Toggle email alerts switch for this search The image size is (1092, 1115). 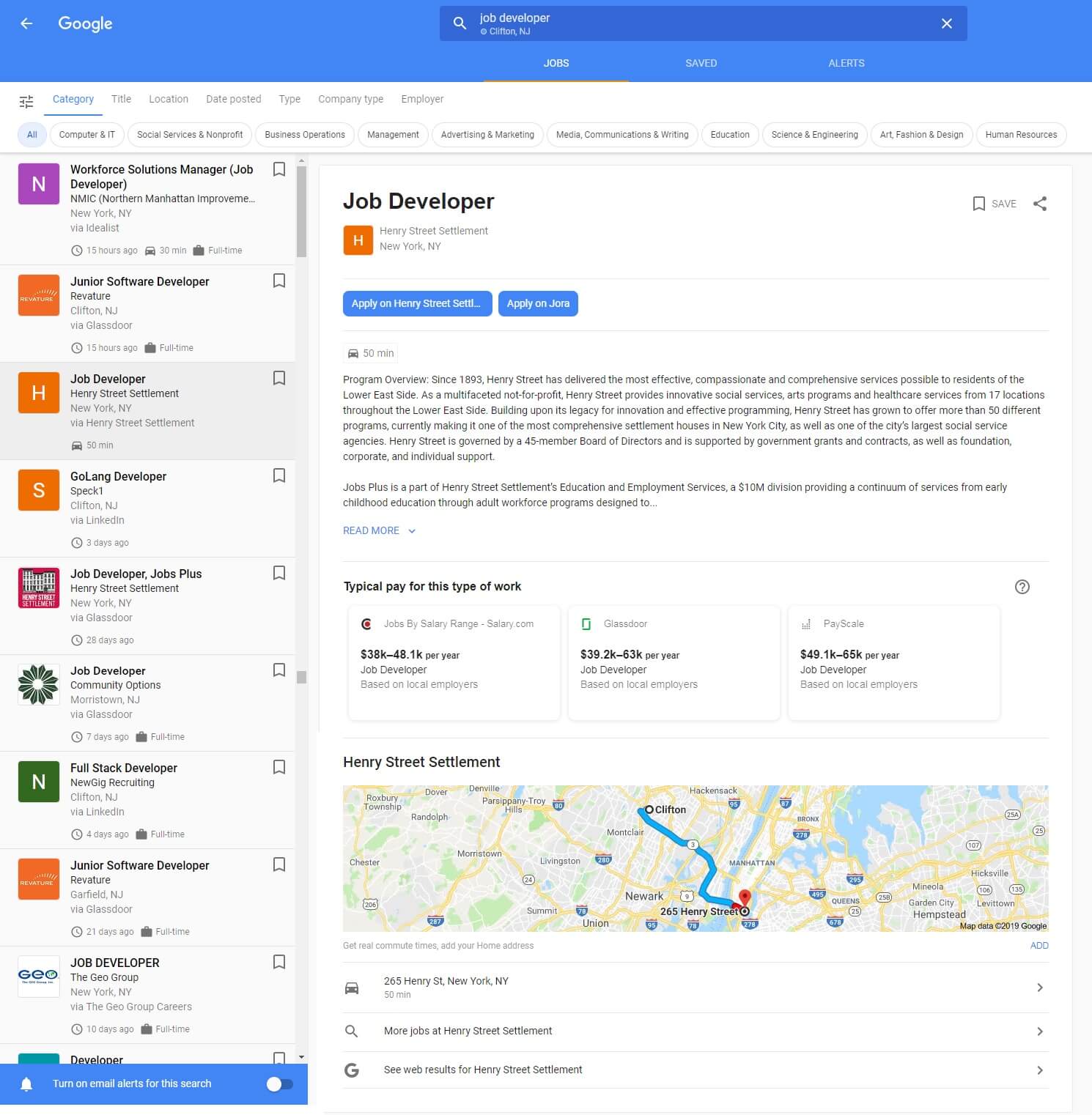point(279,1083)
